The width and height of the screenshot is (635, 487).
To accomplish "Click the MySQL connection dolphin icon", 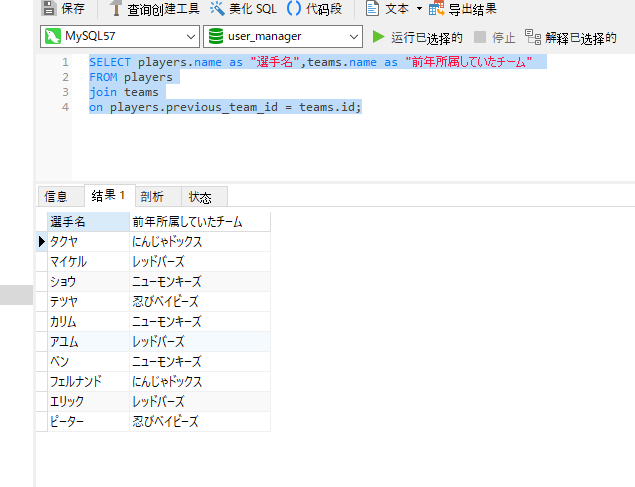I will pos(53,36).
